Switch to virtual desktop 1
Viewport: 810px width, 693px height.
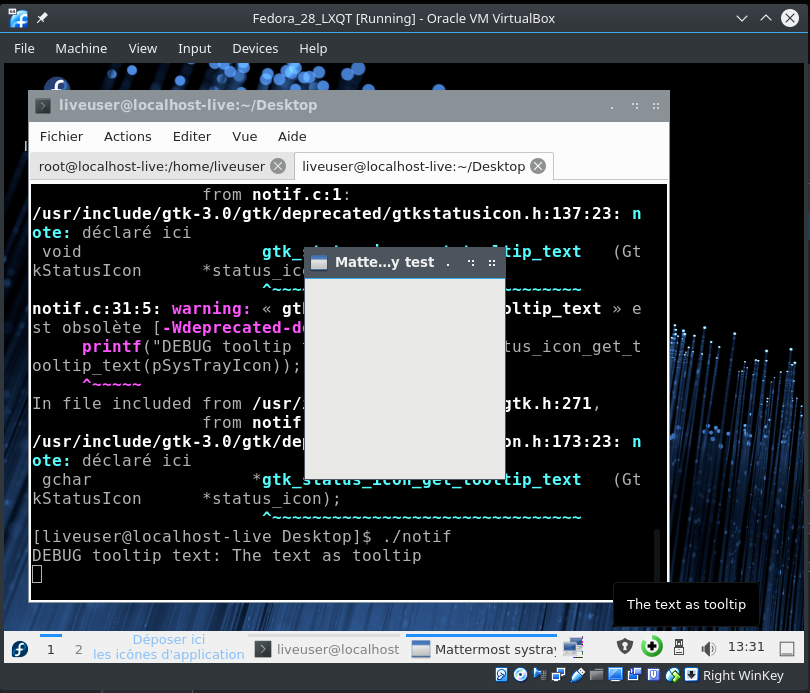click(51, 649)
